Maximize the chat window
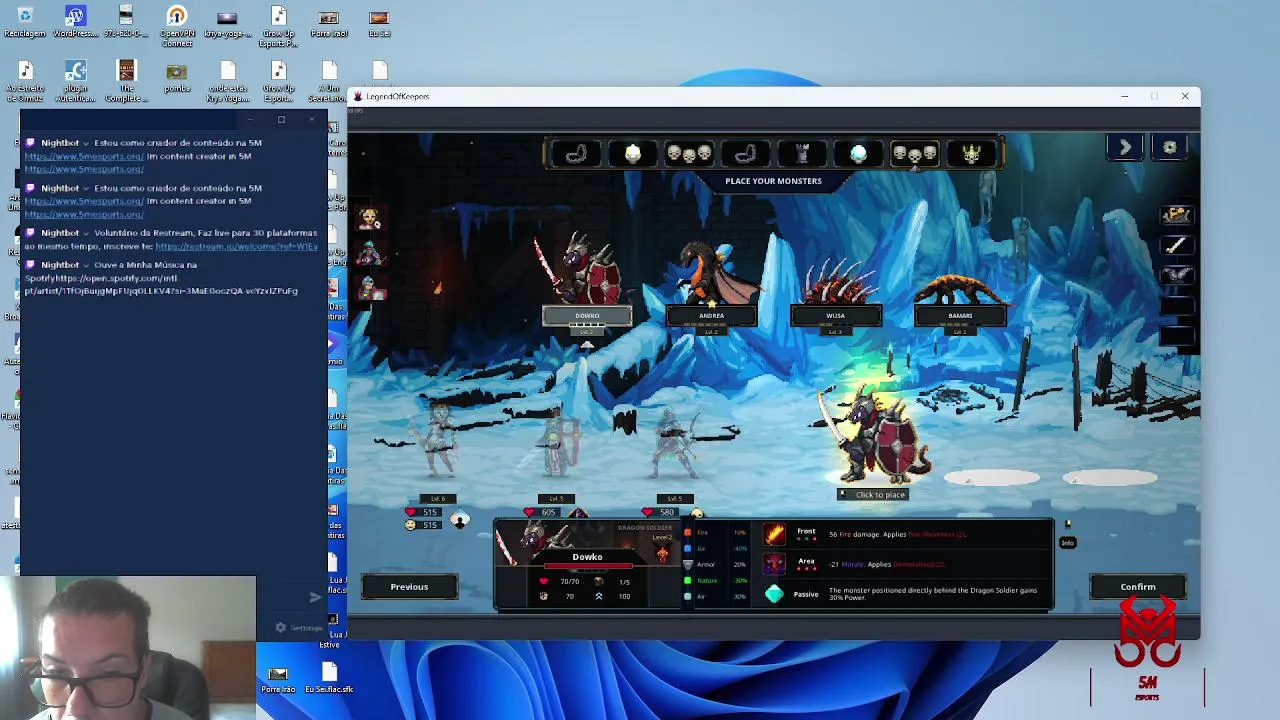 (x=281, y=120)
